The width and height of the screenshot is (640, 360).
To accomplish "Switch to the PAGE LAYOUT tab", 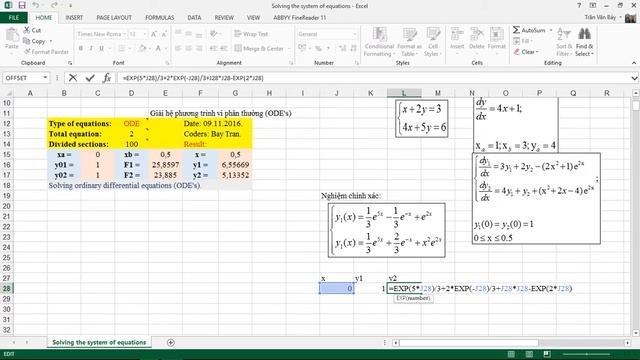I will tap(114, 18).
